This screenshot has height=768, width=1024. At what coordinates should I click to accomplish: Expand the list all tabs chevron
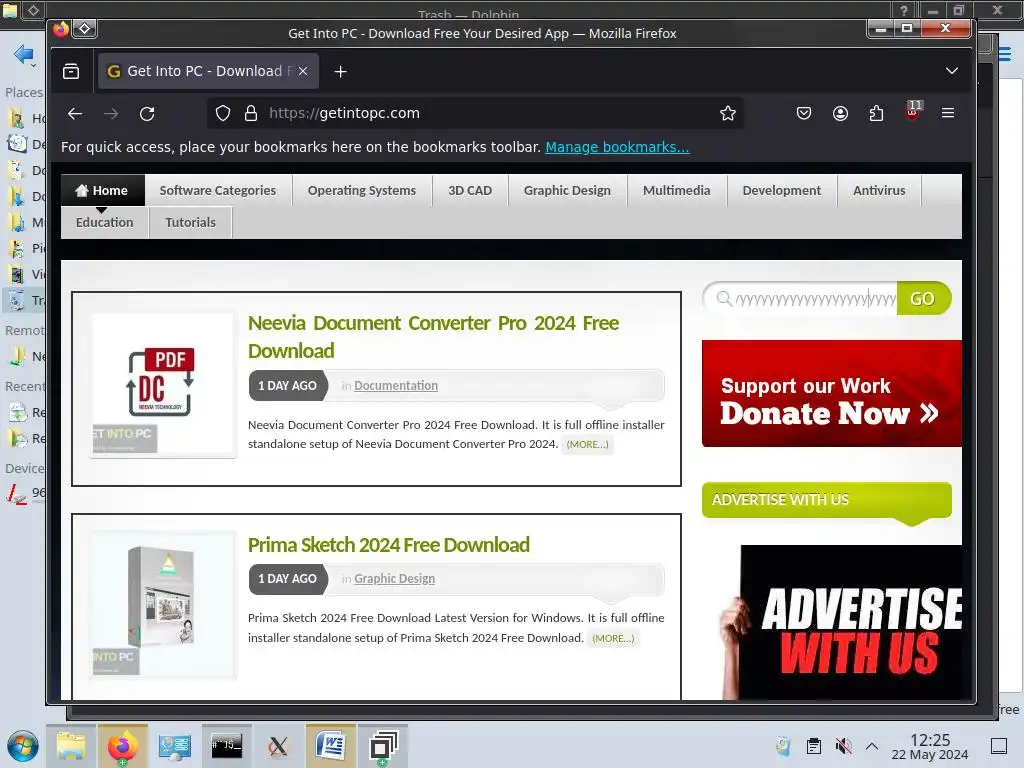(952, 71)
